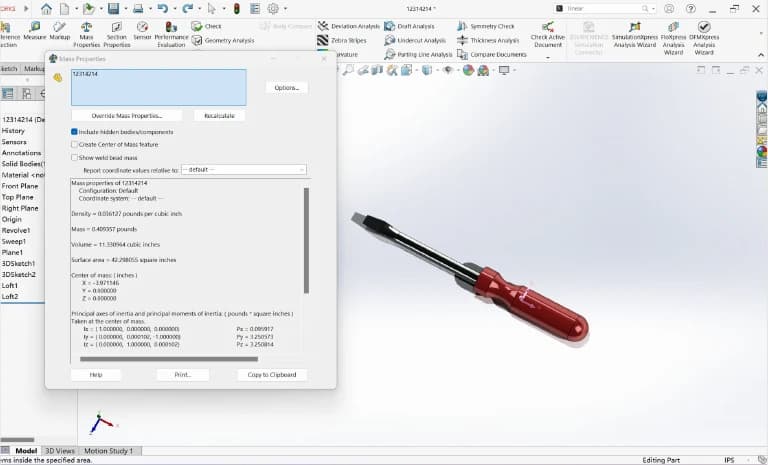Expand the New document dropdown arrow

[76, 8]
